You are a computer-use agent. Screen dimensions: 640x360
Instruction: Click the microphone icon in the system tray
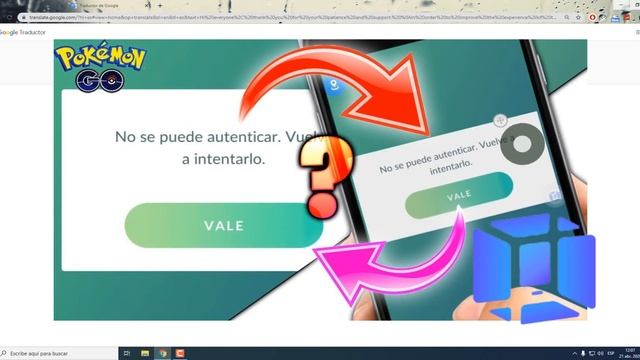[x=583, y=353]
